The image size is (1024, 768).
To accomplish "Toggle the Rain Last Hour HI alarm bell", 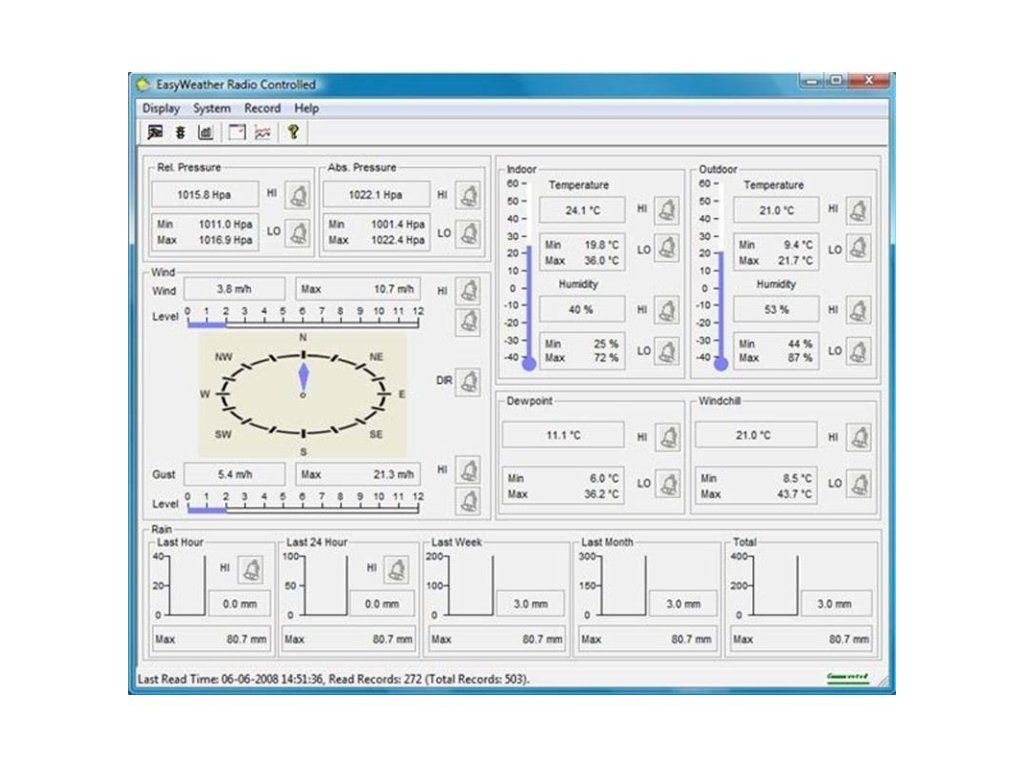I will [x=250, y=569].
